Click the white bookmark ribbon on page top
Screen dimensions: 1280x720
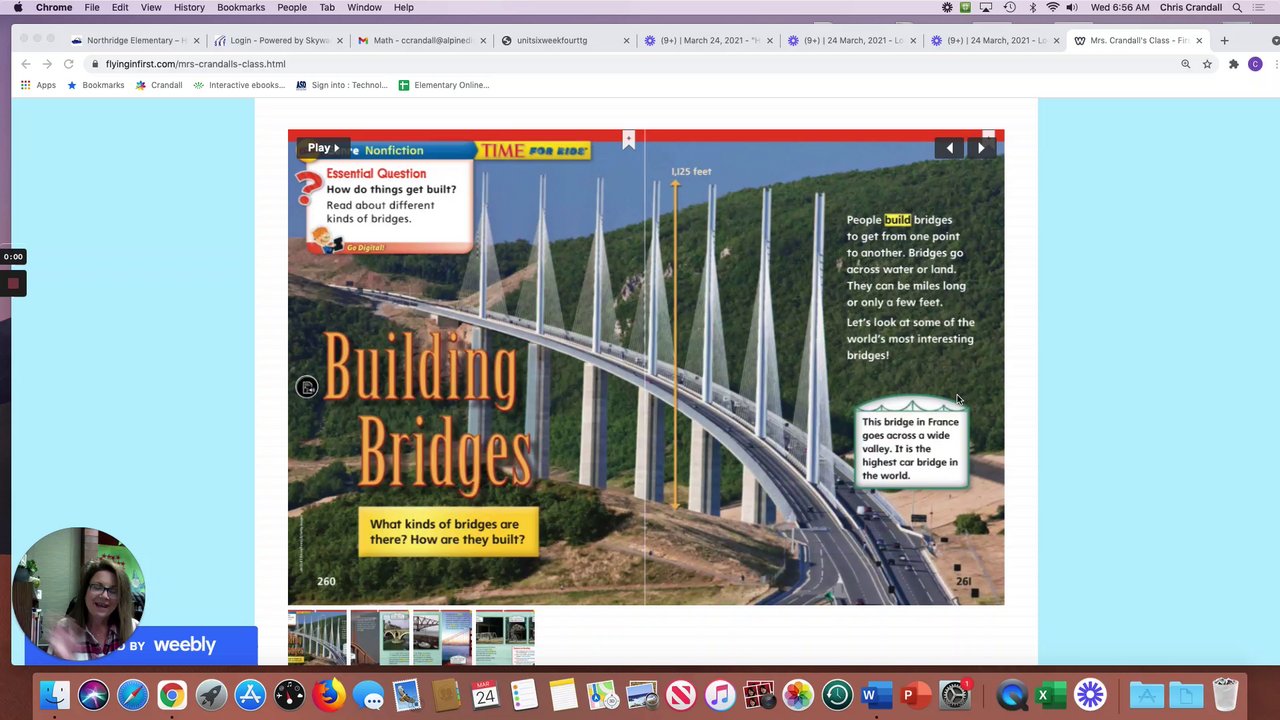click(629, 140)
